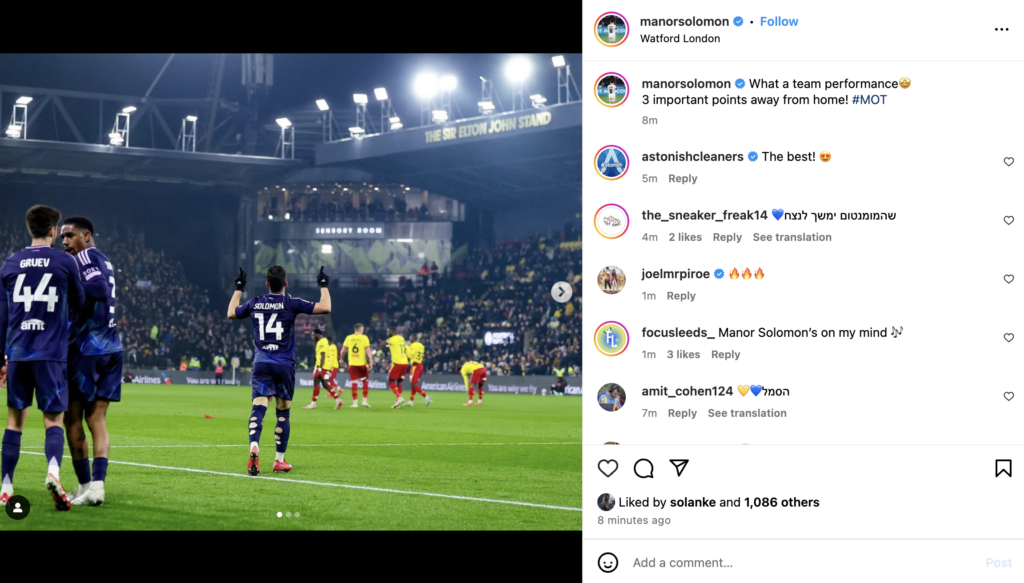This screenshot has width=1024, height=583.
Task: Follow manorsolomon account
Action: (x=778, y=22)
